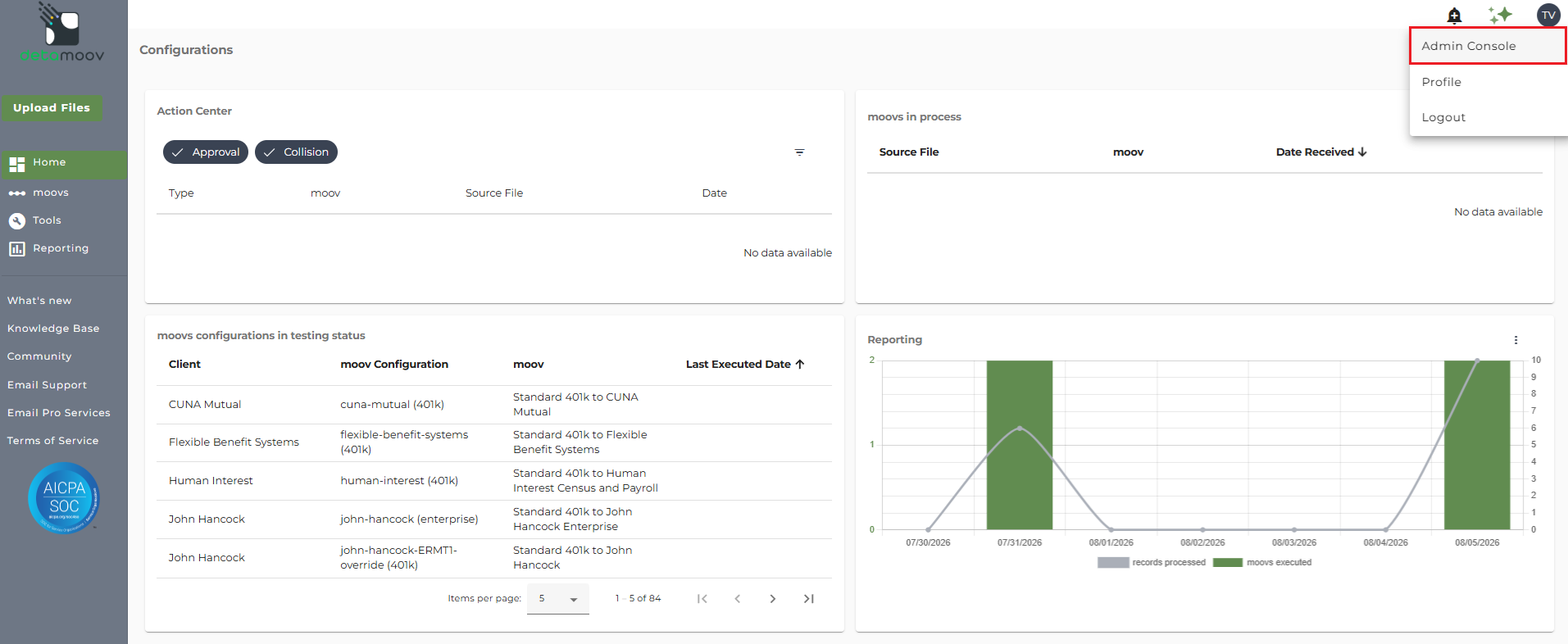Jump to the last page of configurations
The height and width of the screenshot is (644, 1568).
809,599
